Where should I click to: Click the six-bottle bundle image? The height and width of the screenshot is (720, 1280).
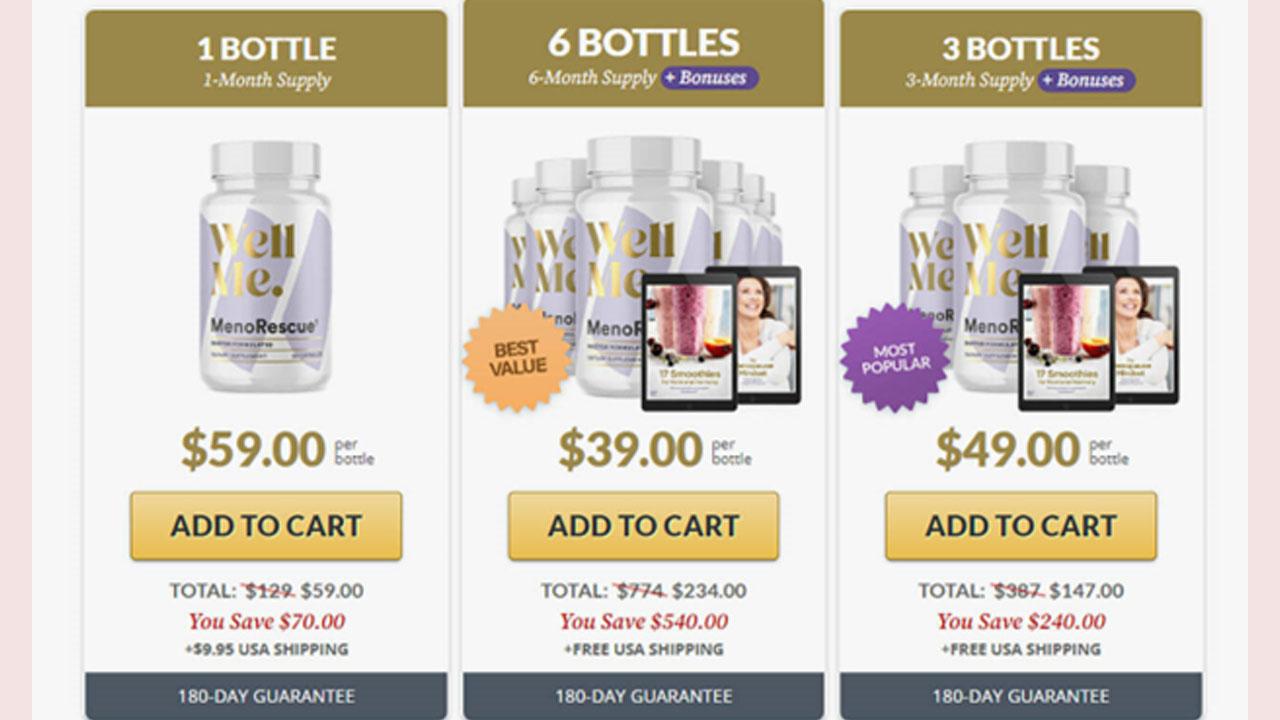[643, 268]
